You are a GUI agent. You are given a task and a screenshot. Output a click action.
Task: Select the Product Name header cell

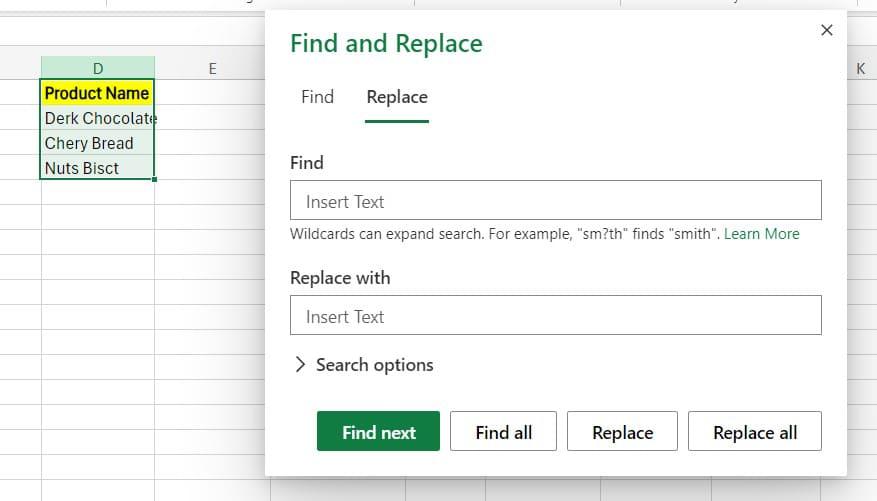[x=97, y=93]
